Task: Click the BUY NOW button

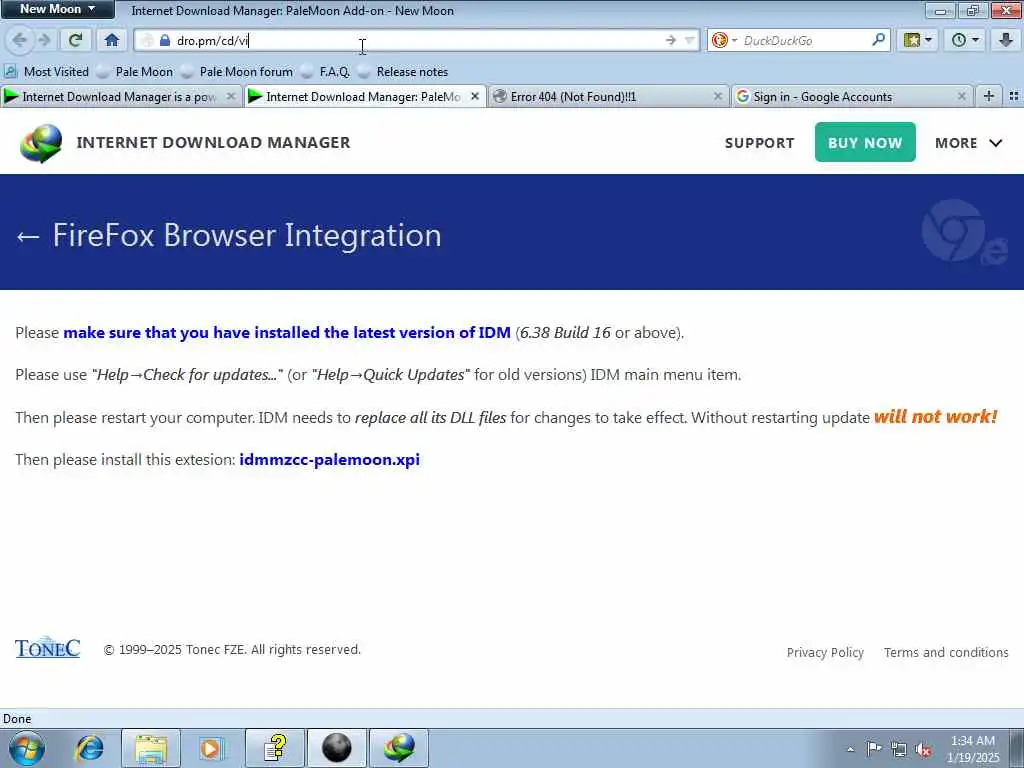Action: tap(865, 142)
